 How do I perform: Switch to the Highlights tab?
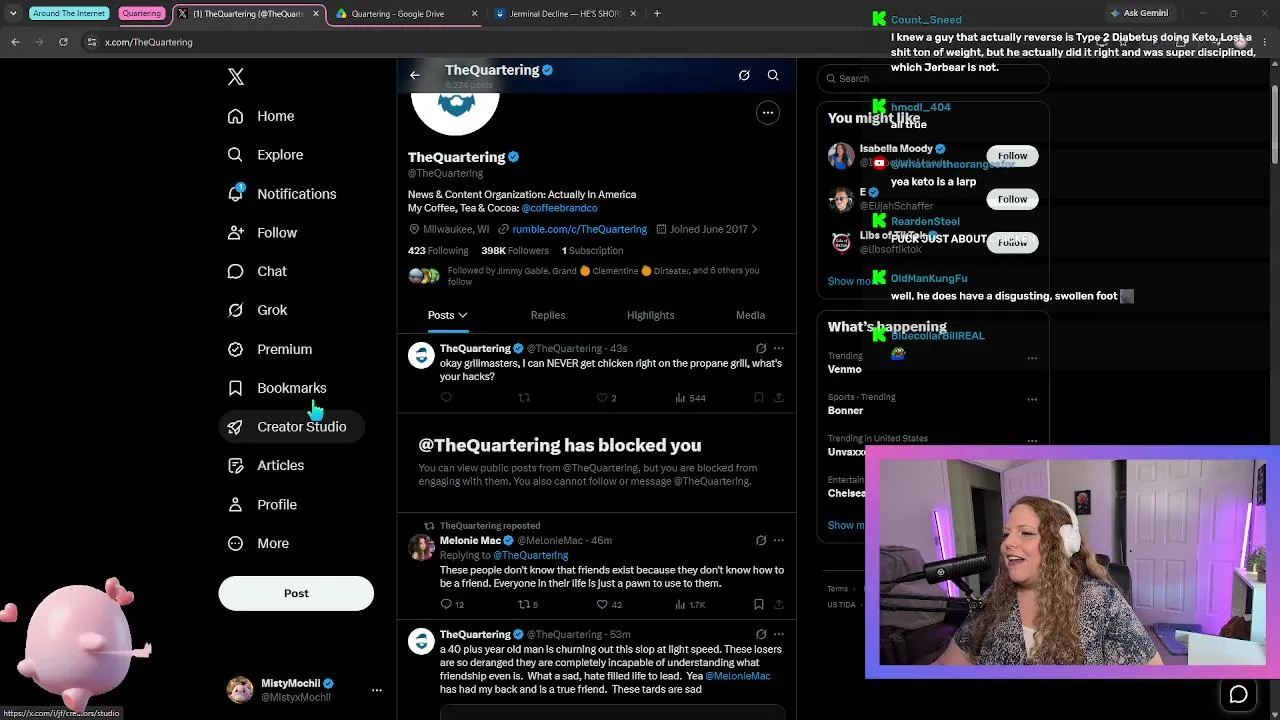click(x=650, y=315)
